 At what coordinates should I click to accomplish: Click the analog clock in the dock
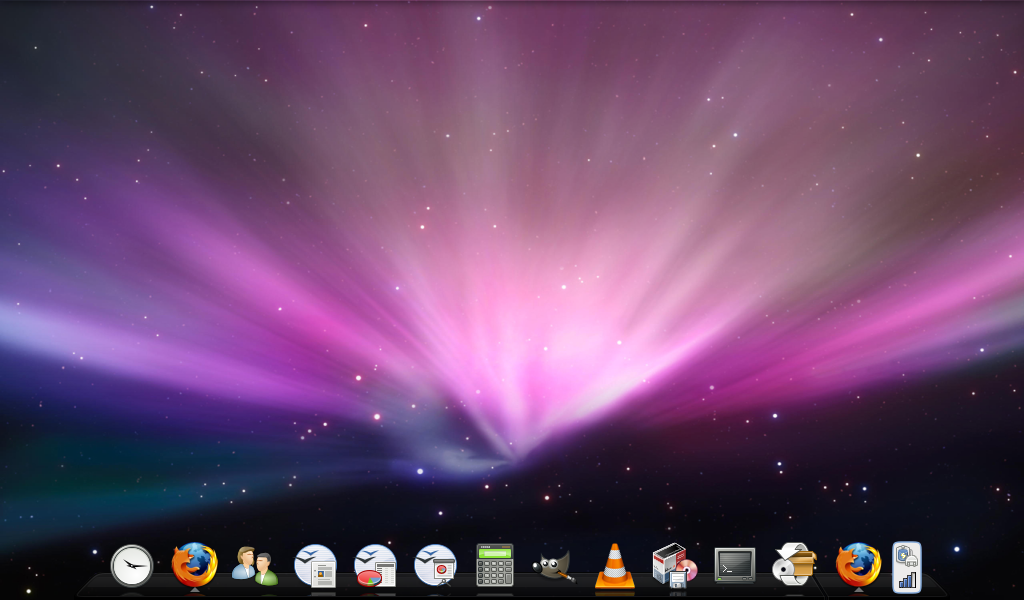[x=132, y=565]
